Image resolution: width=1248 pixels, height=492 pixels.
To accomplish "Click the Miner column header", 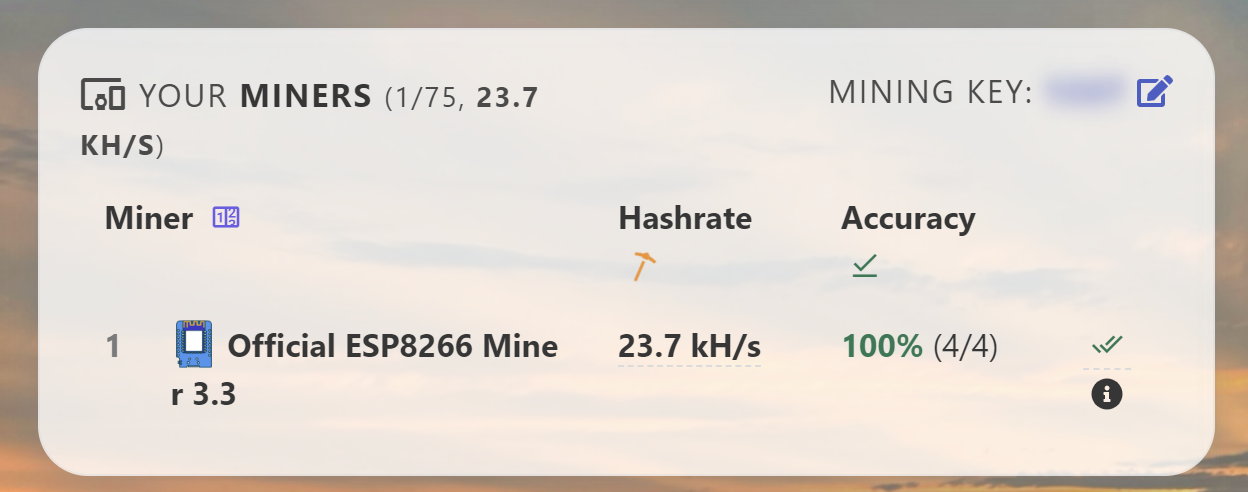I will pos(148,218).
